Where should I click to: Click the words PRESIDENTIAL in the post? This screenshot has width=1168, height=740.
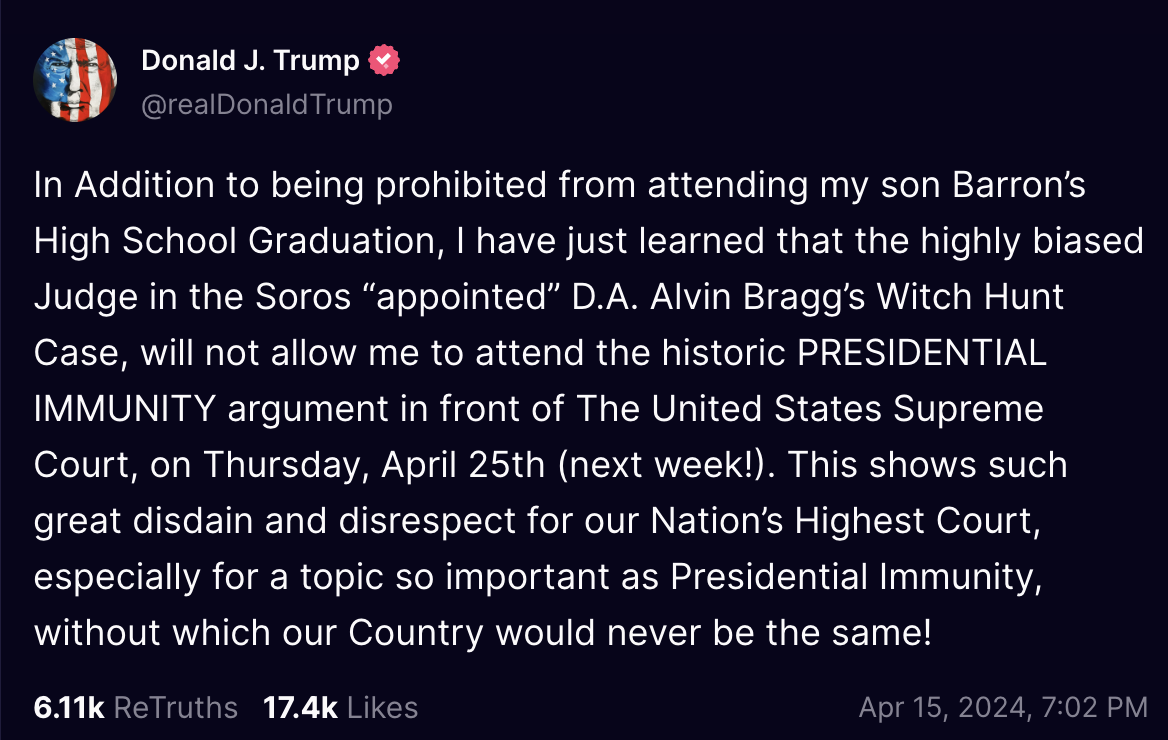click(922, 352)
